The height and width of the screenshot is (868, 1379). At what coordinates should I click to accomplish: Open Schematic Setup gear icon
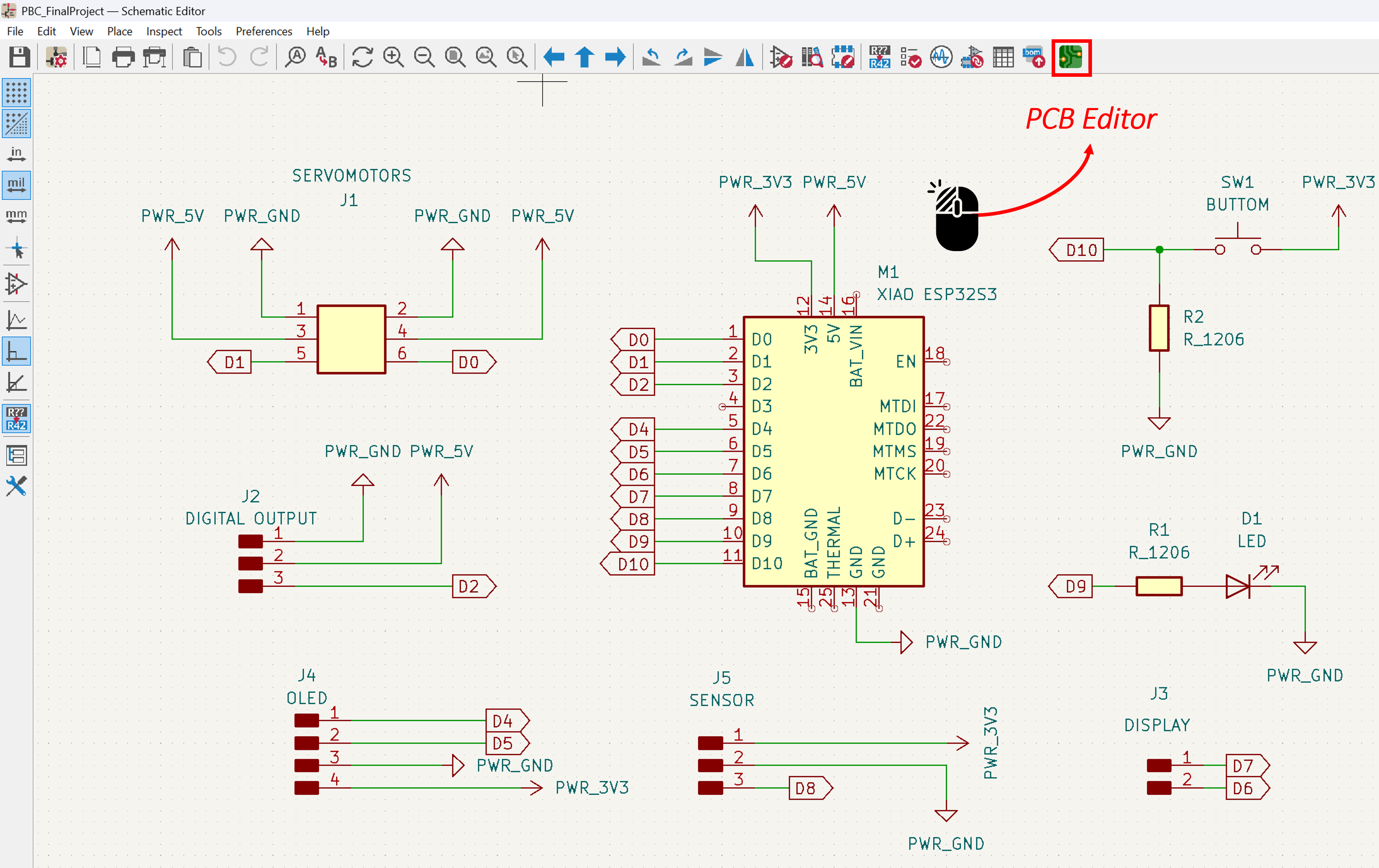tap(56, 57)
